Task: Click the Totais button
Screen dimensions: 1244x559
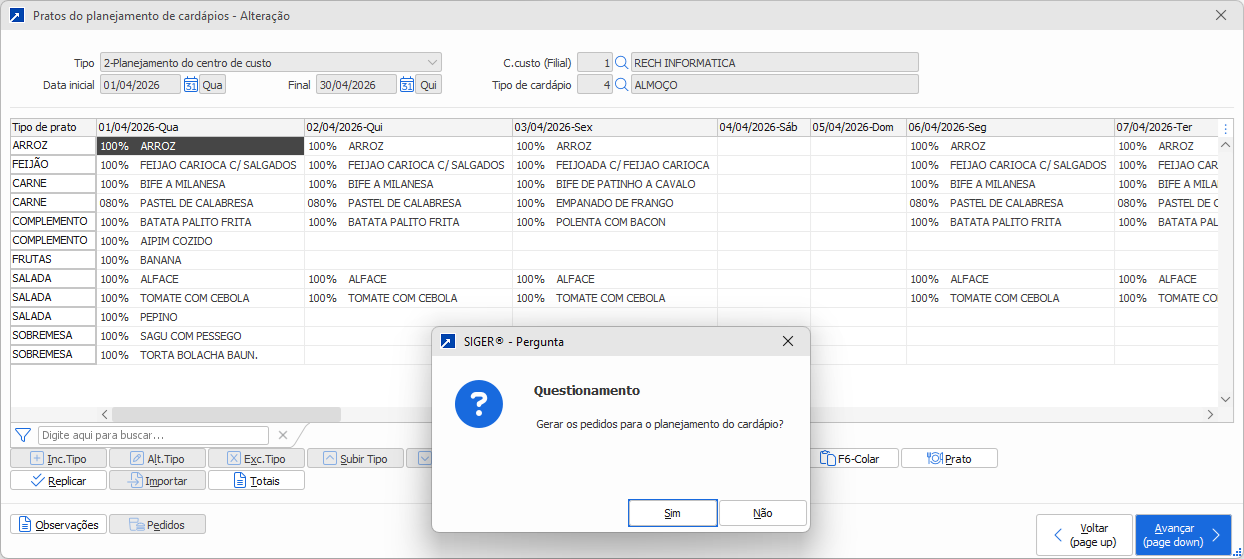Action: (x=256, y=481)
